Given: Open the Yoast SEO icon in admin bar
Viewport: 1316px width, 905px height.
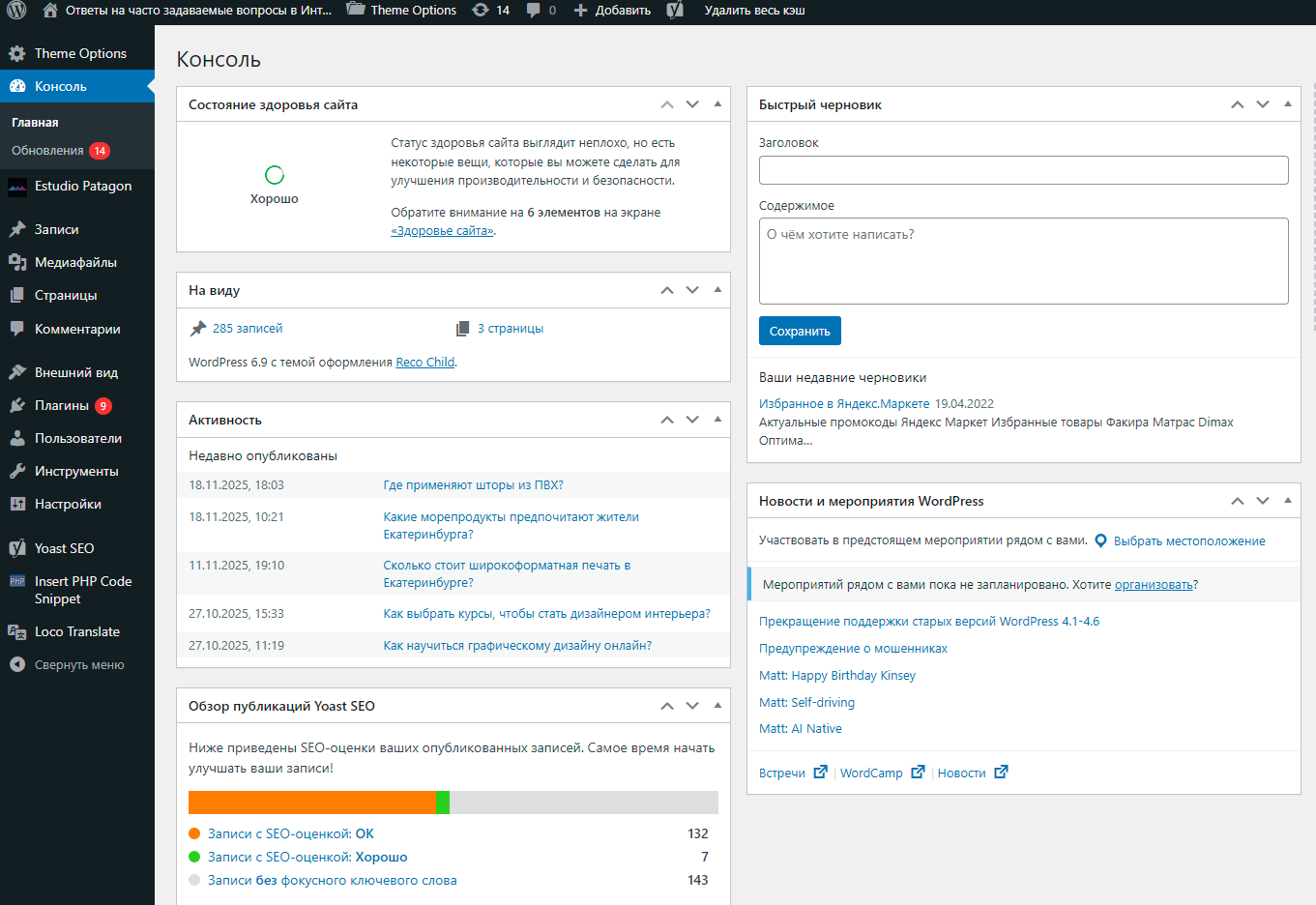Looking at the screenshot, I should pyautogui.click(x=675, y=11).
